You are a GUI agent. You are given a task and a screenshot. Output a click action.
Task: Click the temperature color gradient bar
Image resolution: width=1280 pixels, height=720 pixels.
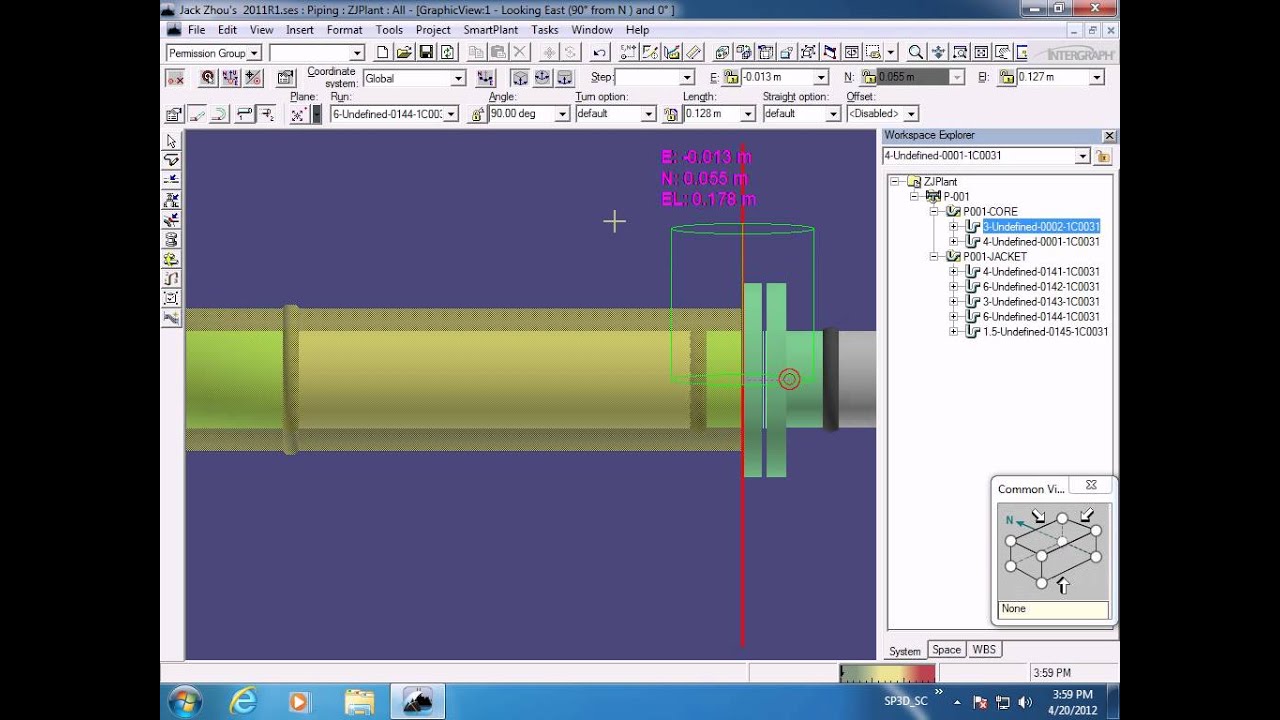coord(888,674)
